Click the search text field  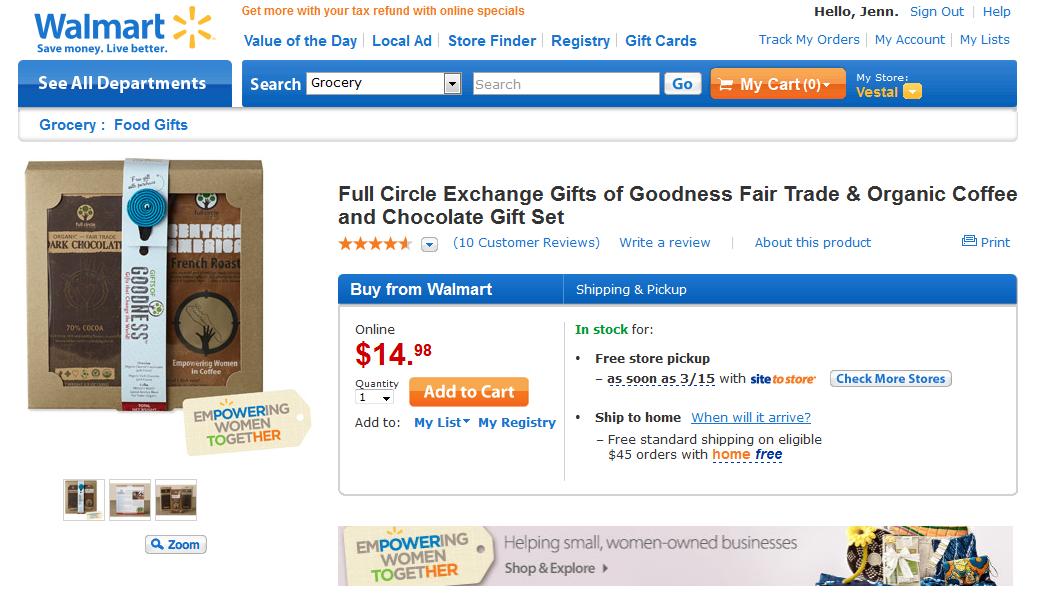pos(566,84)
